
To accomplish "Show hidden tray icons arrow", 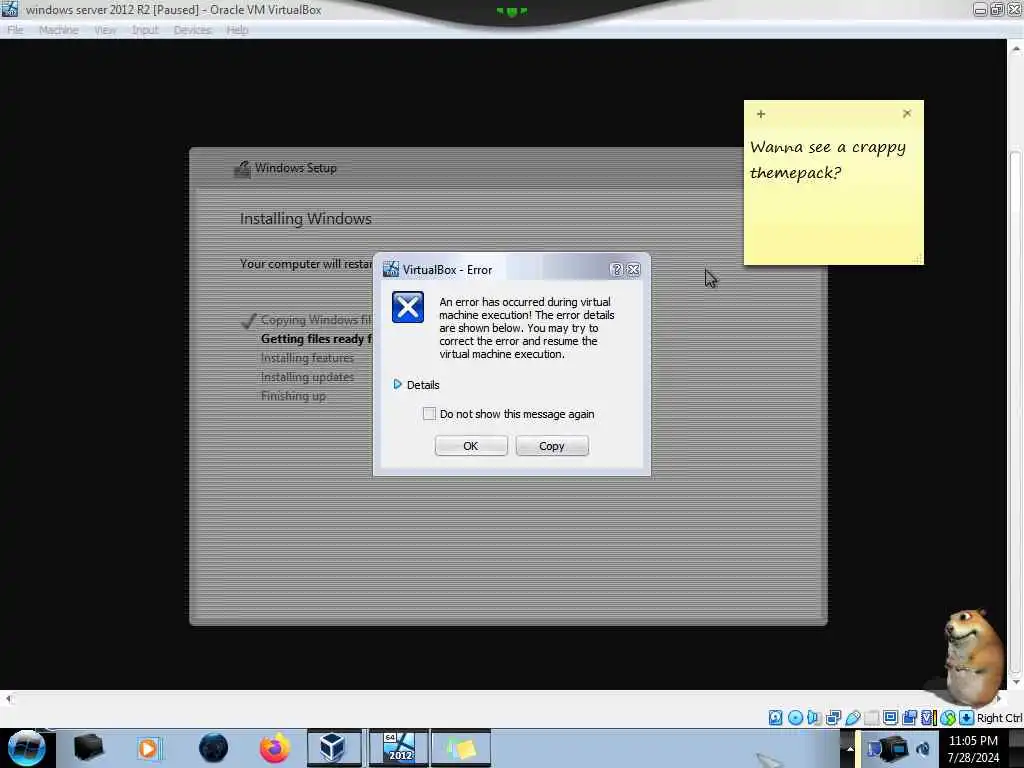I will [850, 749].
